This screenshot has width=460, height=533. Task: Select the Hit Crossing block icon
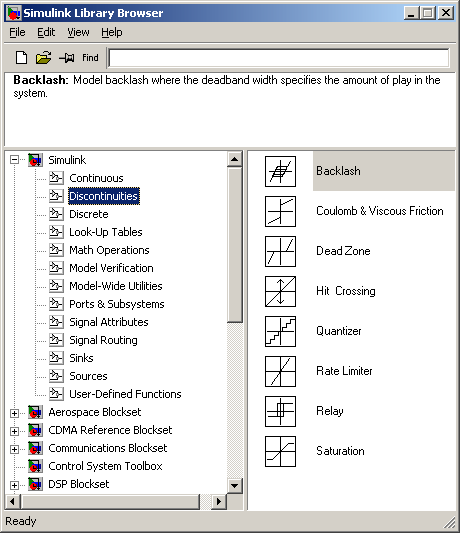pos(280,291)
